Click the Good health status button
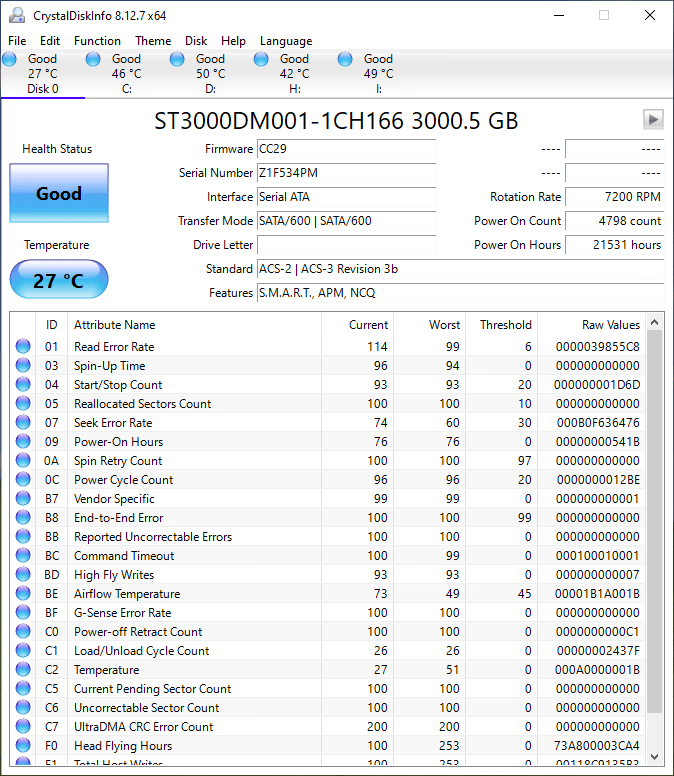 59,193
